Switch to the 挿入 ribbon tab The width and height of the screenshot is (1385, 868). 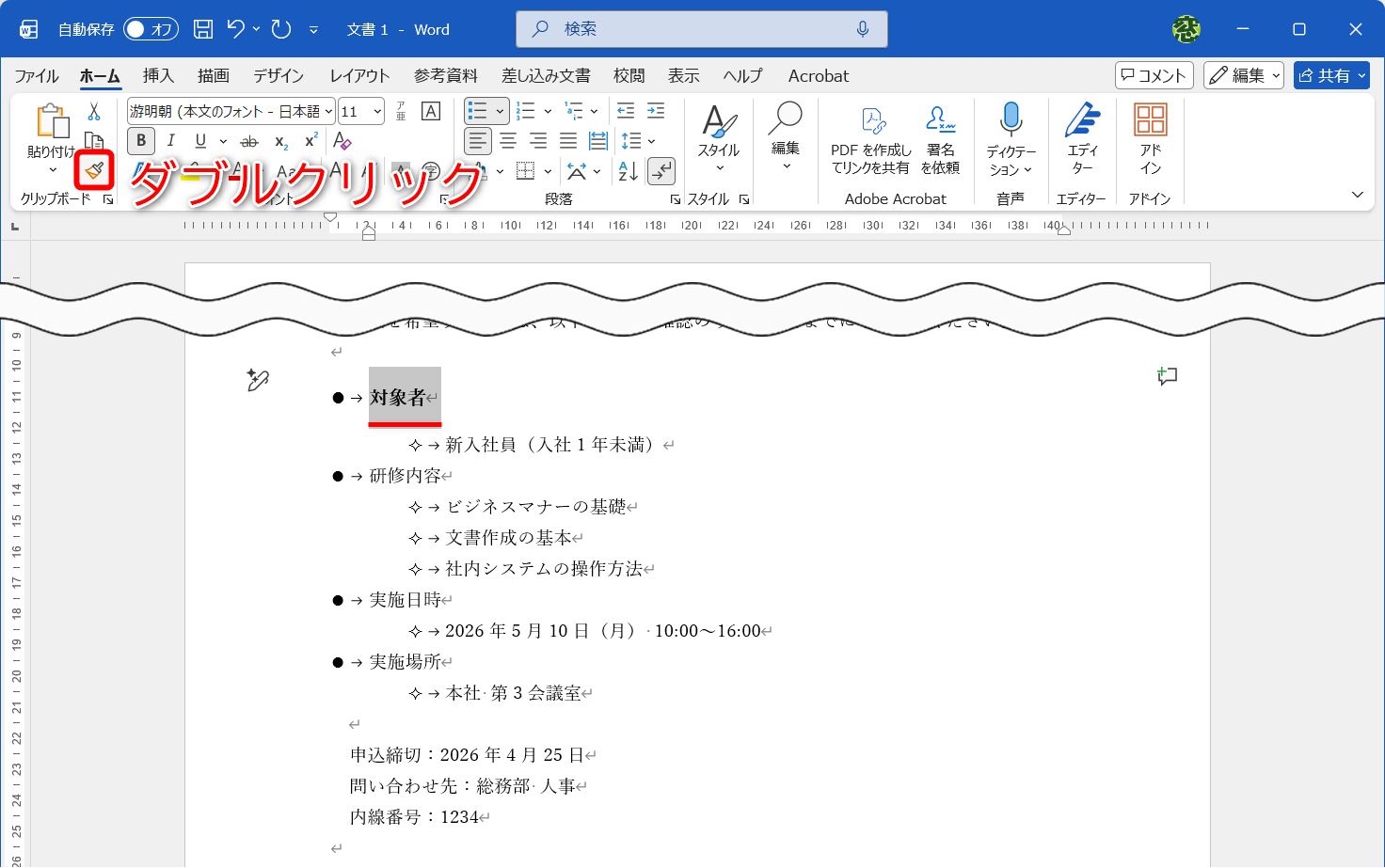(157, 75)
